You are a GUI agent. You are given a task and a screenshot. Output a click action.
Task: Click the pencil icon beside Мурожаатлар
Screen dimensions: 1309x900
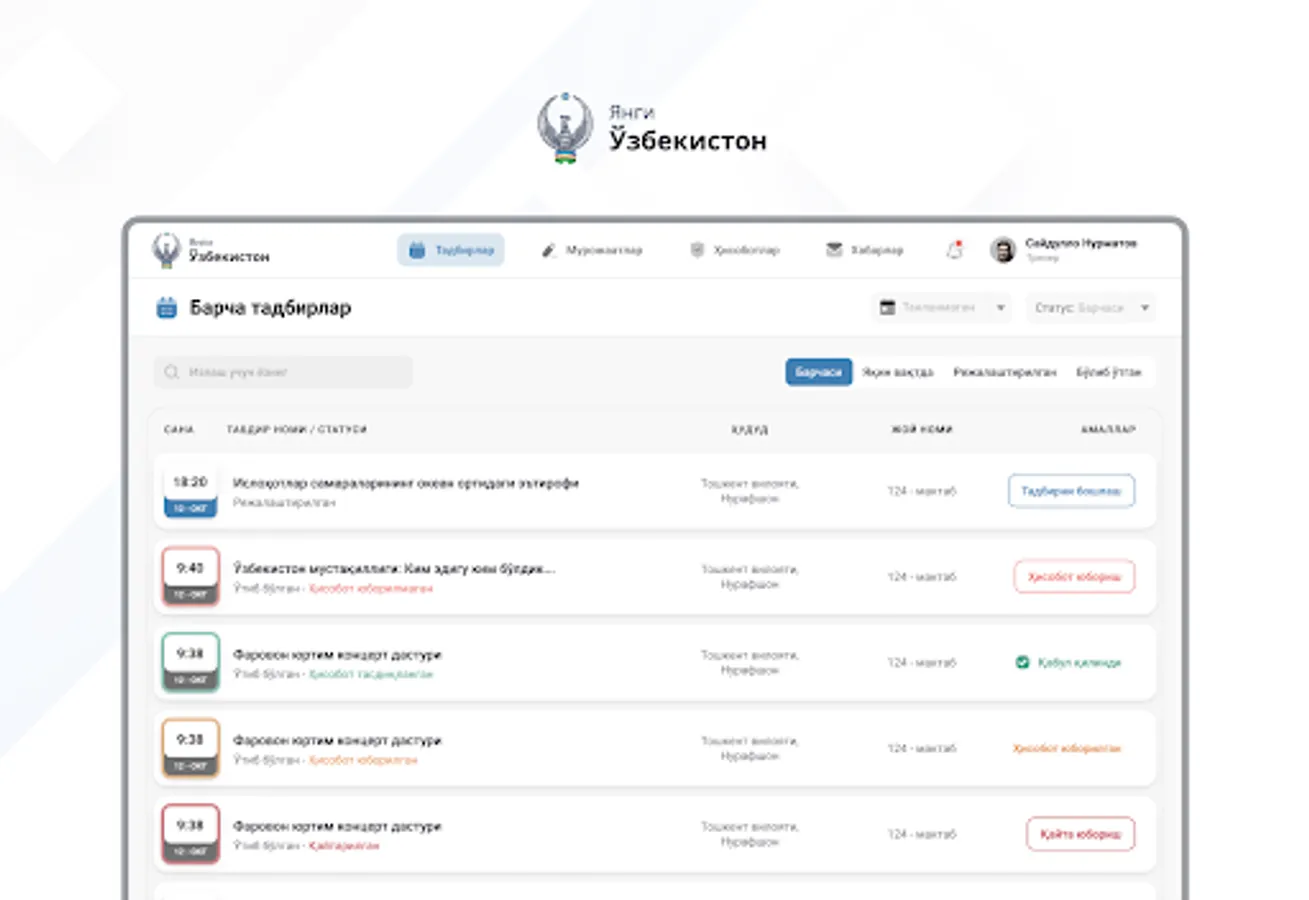point(548,250)
